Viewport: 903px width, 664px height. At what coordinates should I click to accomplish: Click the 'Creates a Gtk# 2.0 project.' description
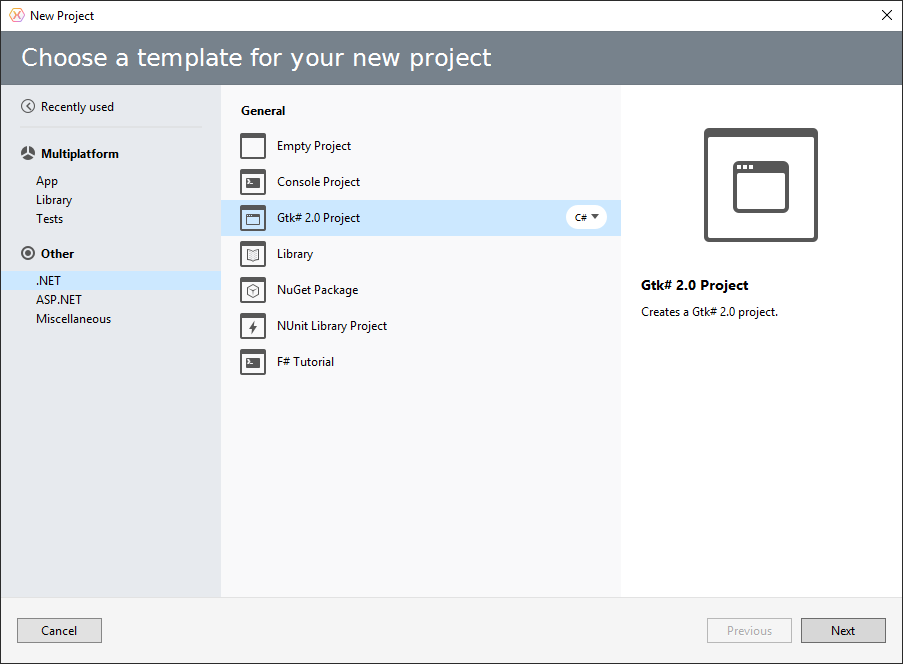[710, 312]
